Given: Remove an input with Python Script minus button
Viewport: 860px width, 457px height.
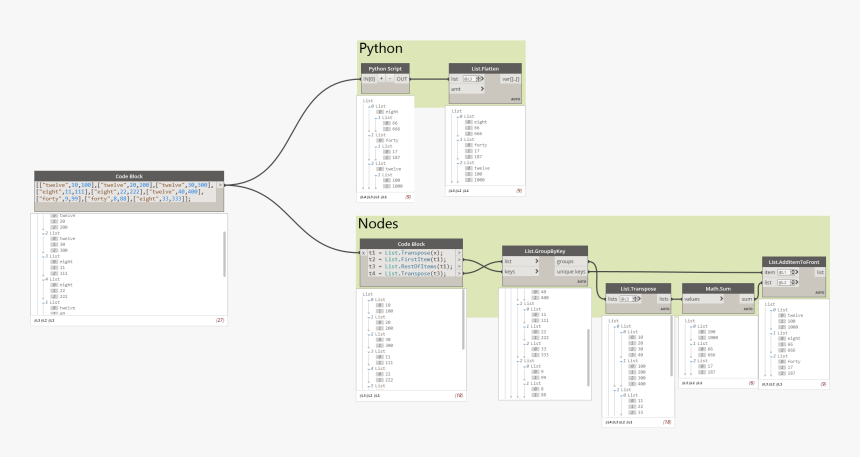Looking at the screenshot, I should (x=390, y=79).
